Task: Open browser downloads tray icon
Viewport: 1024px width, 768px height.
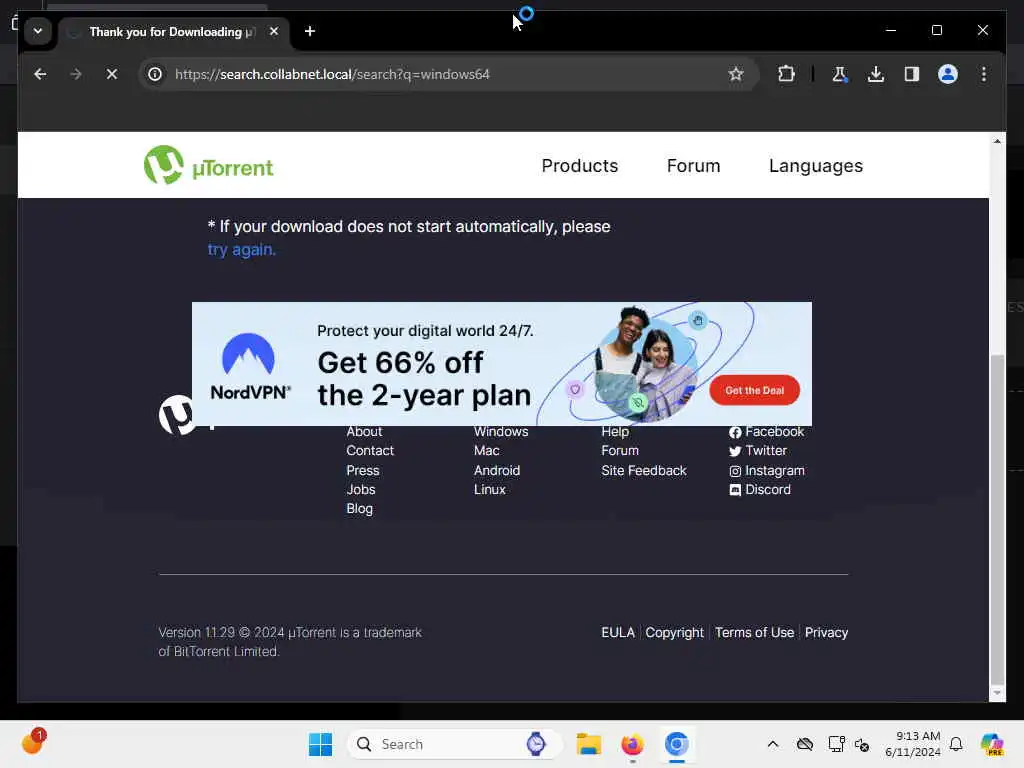Action: 876,74
